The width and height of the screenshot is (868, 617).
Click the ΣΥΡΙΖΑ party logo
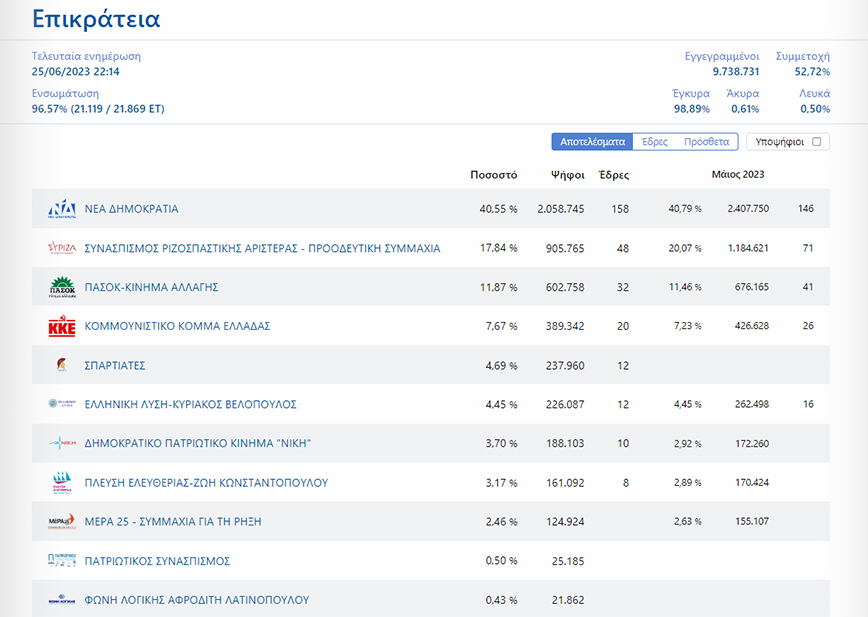coord(62,248)
